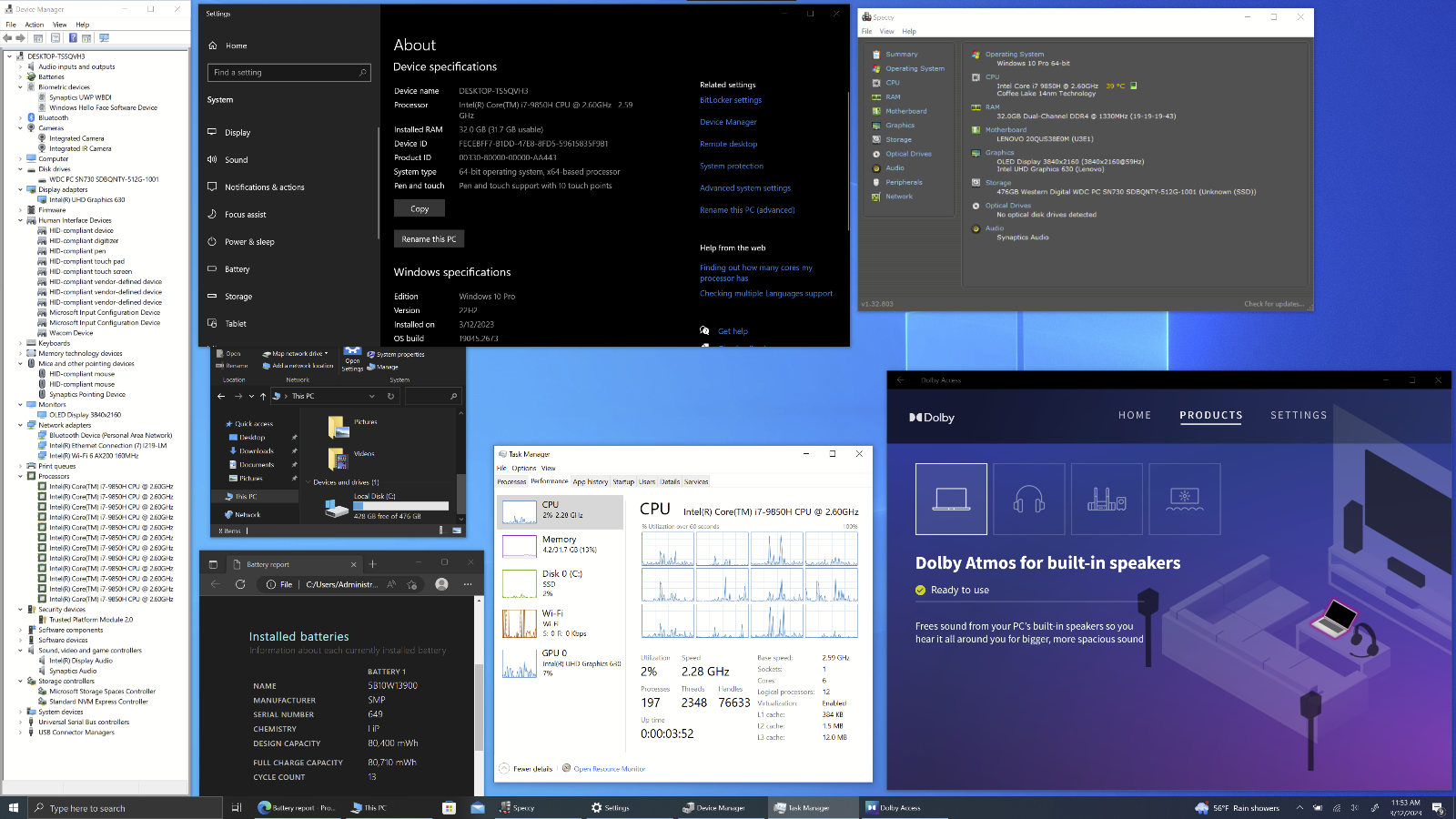This screenshot has height=819, width=1456.
Task: Click Local Disk (C:) usage bar
Action: (x=401, y=506)
